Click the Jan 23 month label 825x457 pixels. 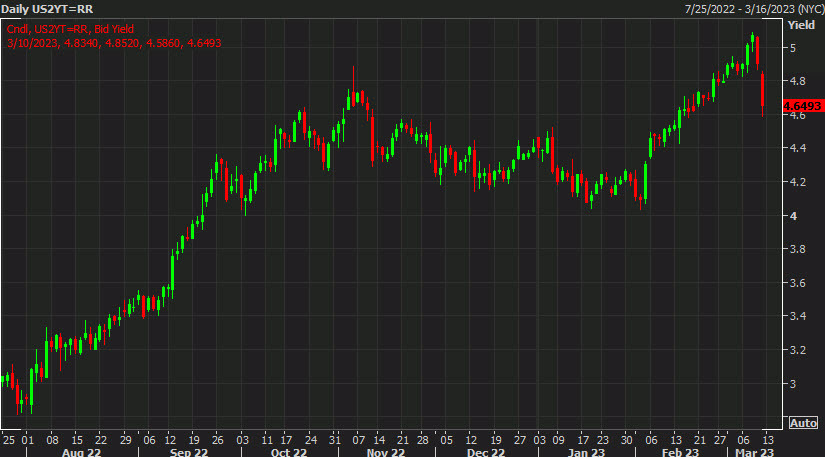(586, 452)
